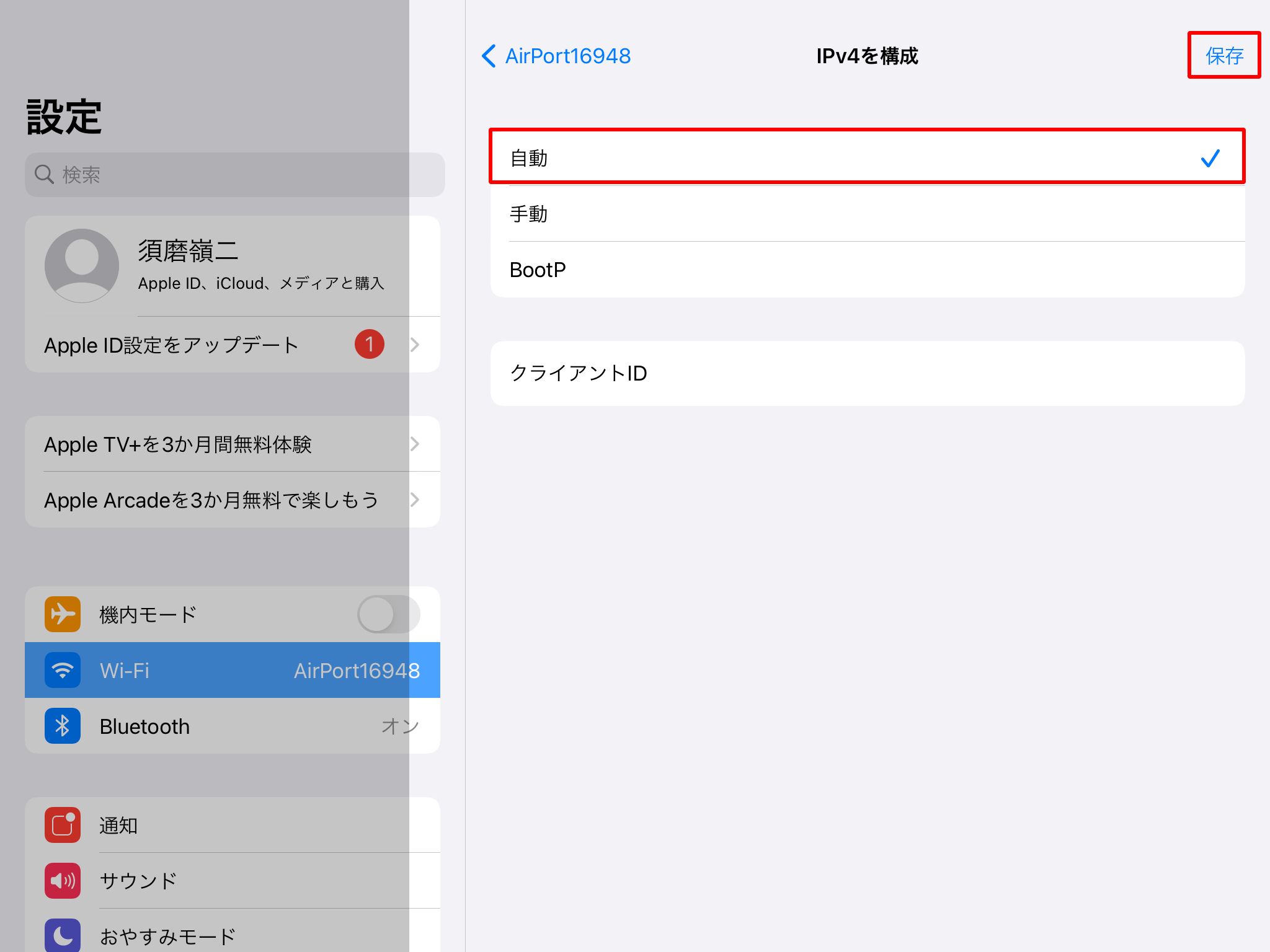Toggle the 機内モード airplane mode switch
This screenshot has height=952, width=1270.
[388, 614]
